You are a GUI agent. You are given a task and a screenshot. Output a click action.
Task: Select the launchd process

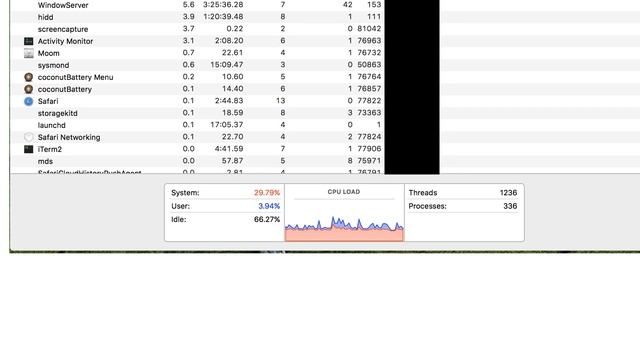point(51,125)
